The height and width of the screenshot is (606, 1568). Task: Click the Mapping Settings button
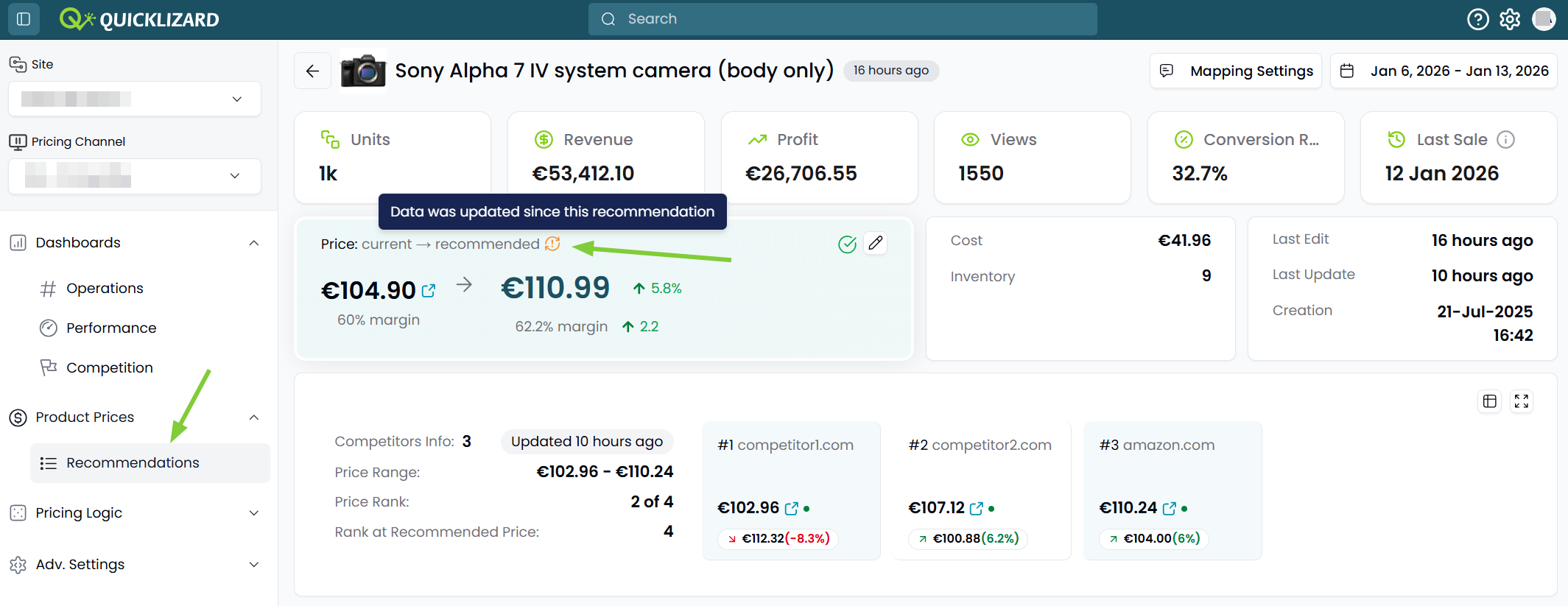point(1236,71)
